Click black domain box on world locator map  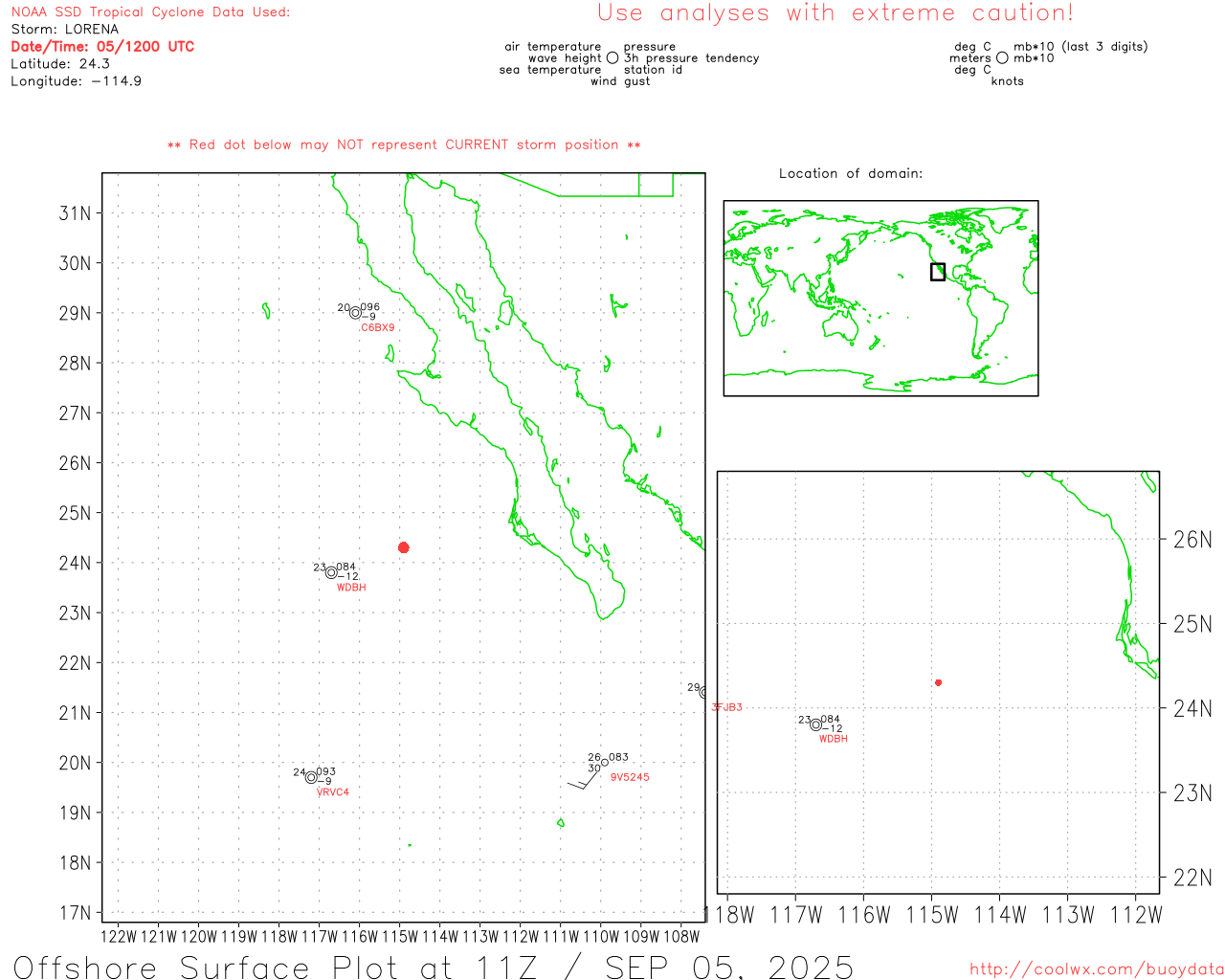click(x=938, y=272)
